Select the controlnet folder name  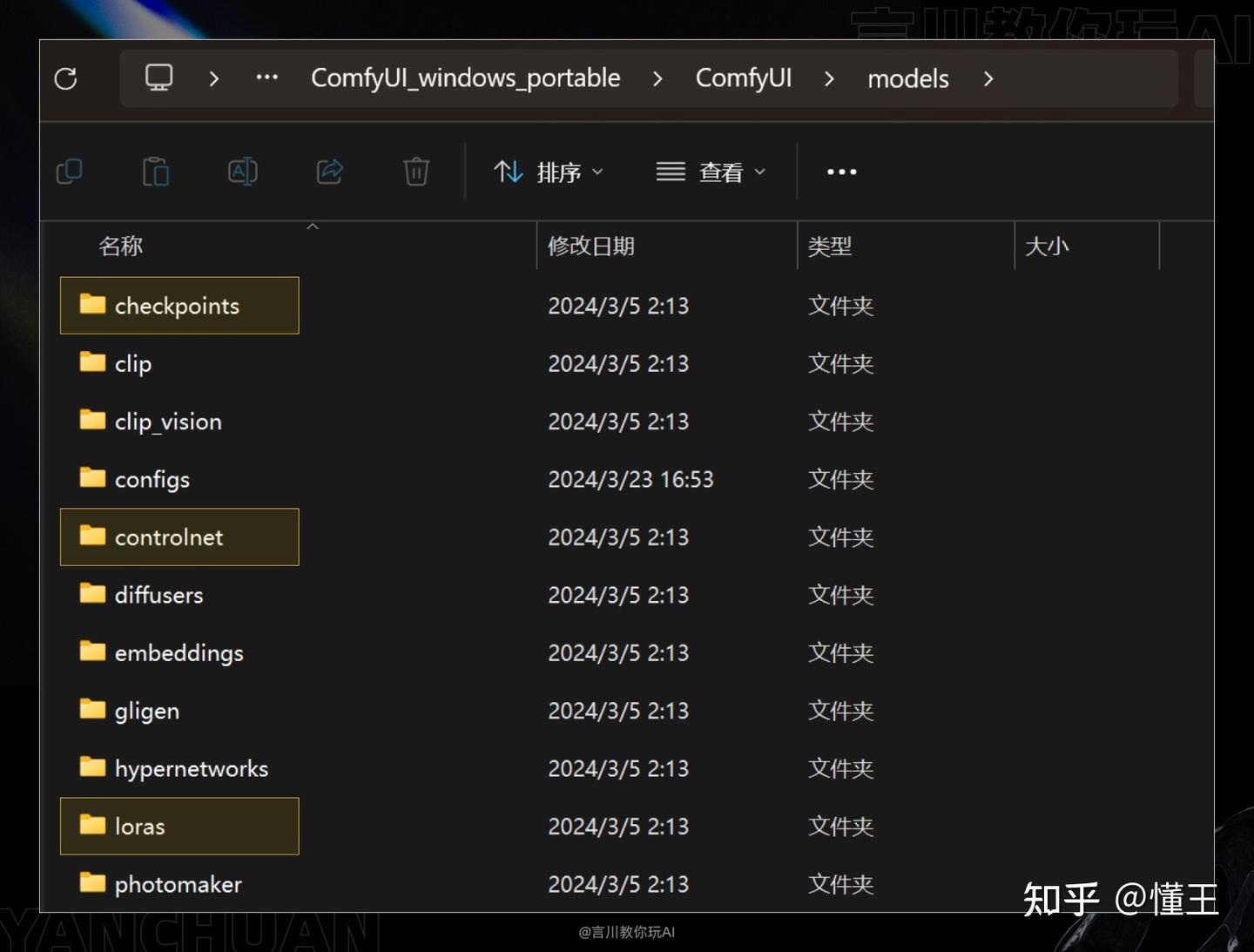point(169,537)
